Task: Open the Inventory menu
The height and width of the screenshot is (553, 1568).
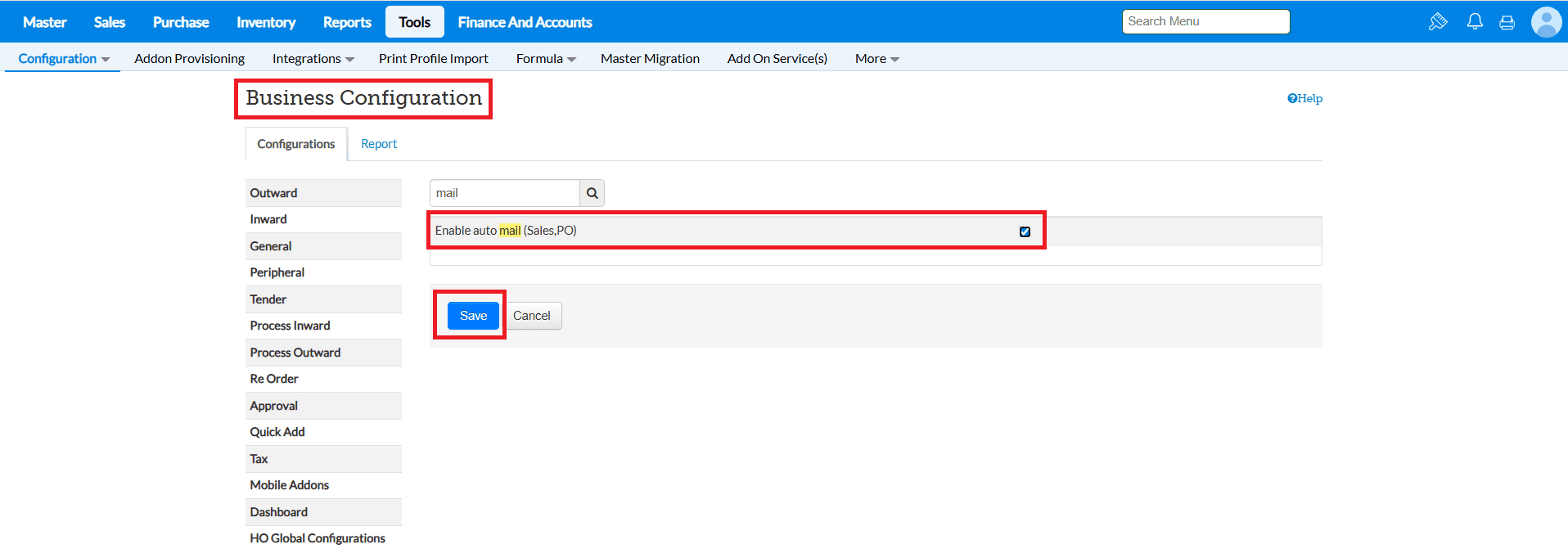Action: pyautogui.click(x=266, y=22)
